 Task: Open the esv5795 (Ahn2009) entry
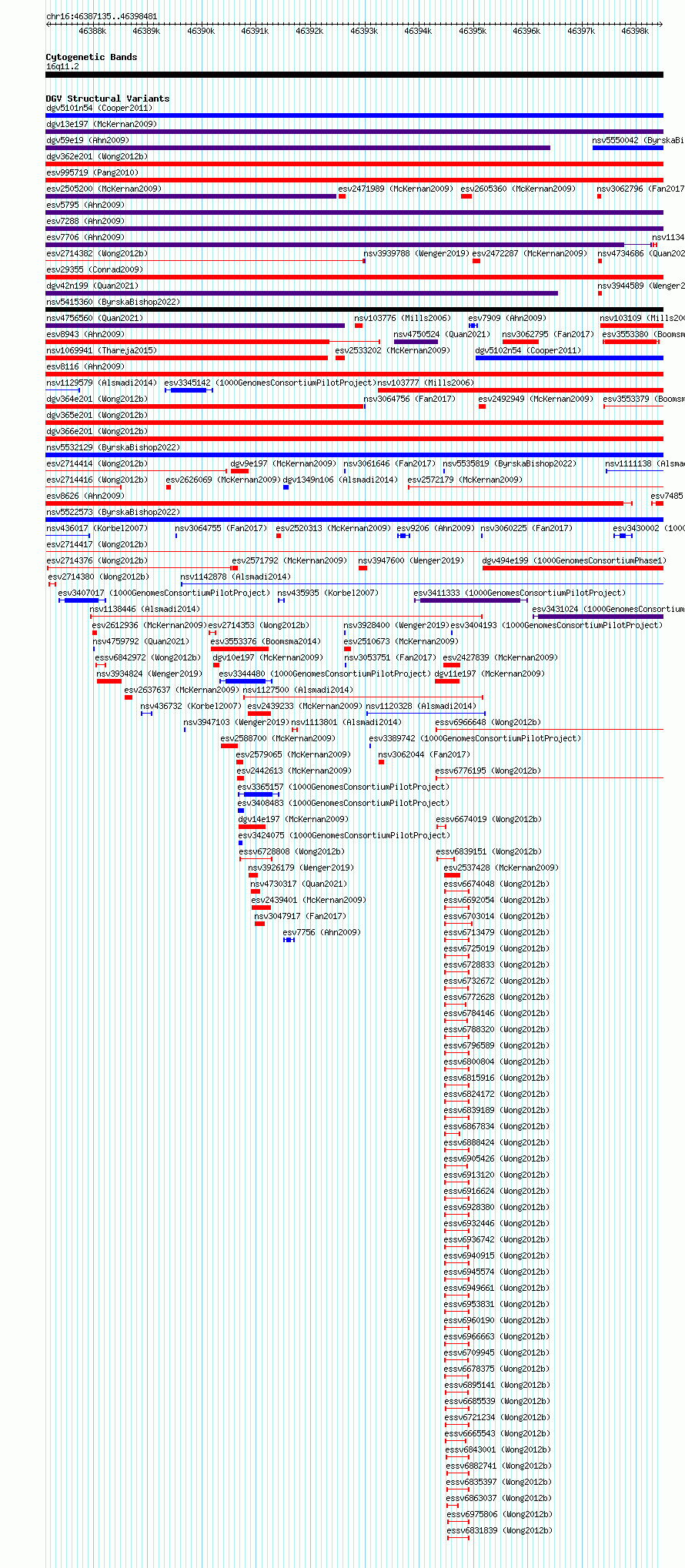pyautogui.click(x=85, y=206)
